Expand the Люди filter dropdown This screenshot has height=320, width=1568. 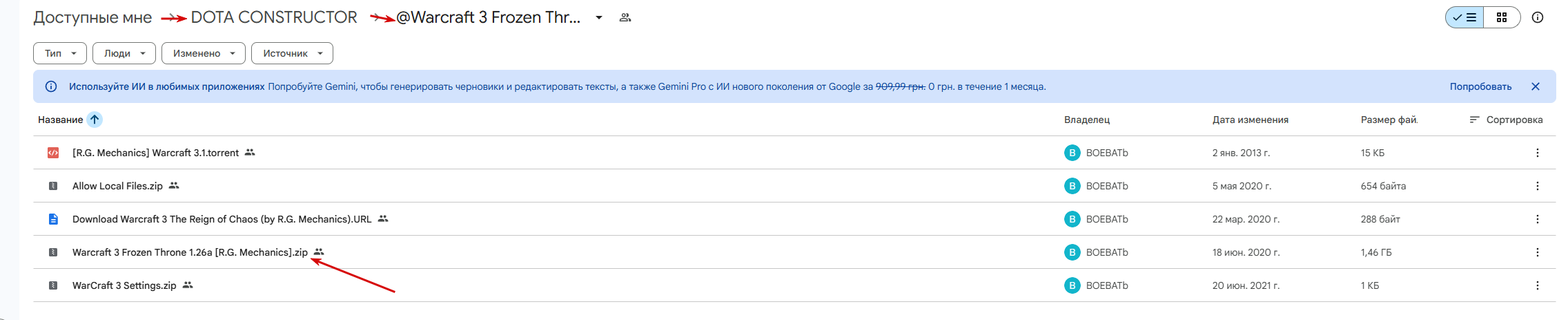(x=124, y=53)
